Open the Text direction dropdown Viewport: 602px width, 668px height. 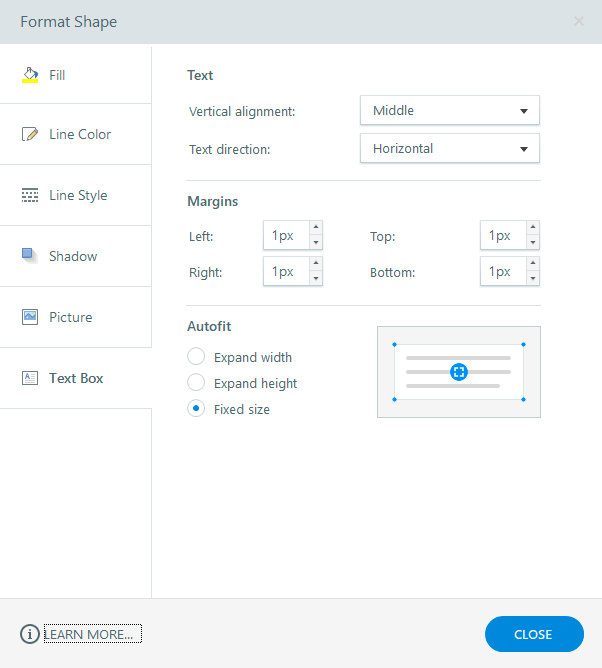tap(449, 148)
